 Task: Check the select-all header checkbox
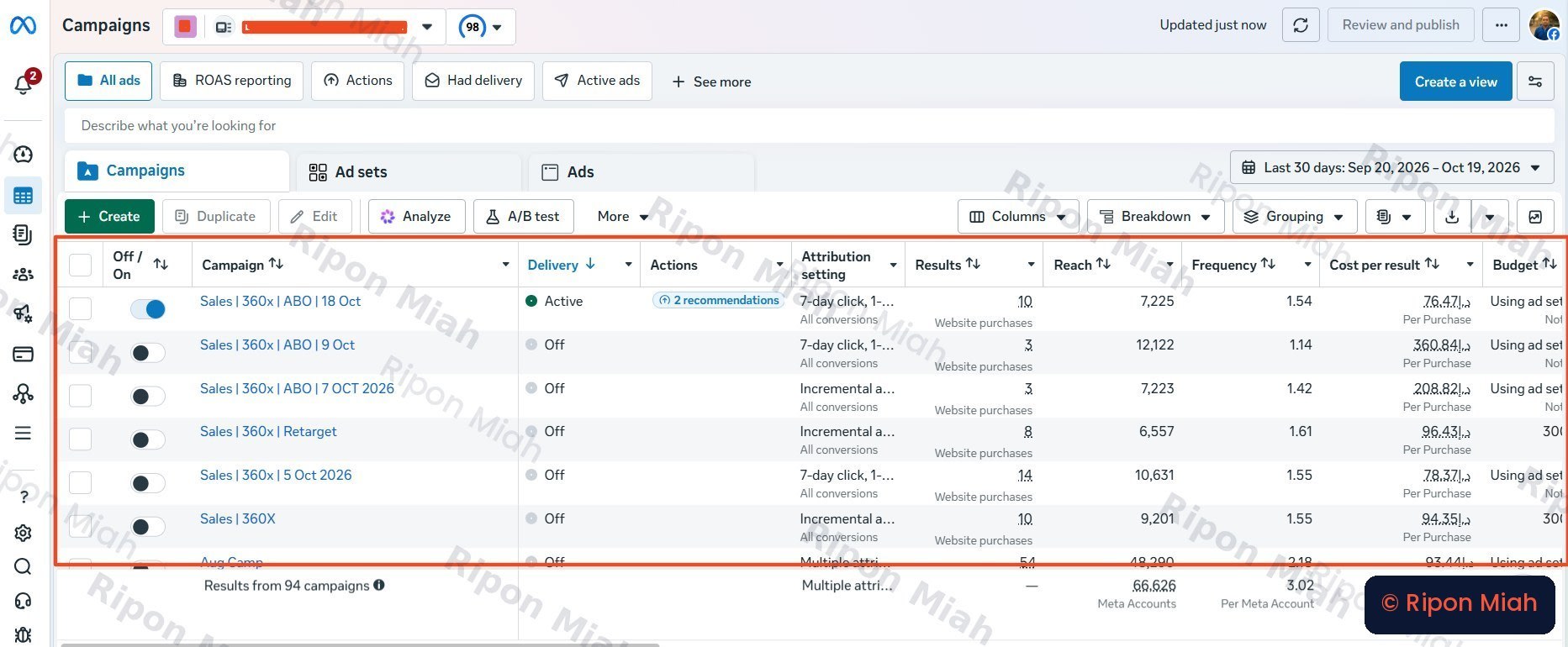(x=80, y=265)
